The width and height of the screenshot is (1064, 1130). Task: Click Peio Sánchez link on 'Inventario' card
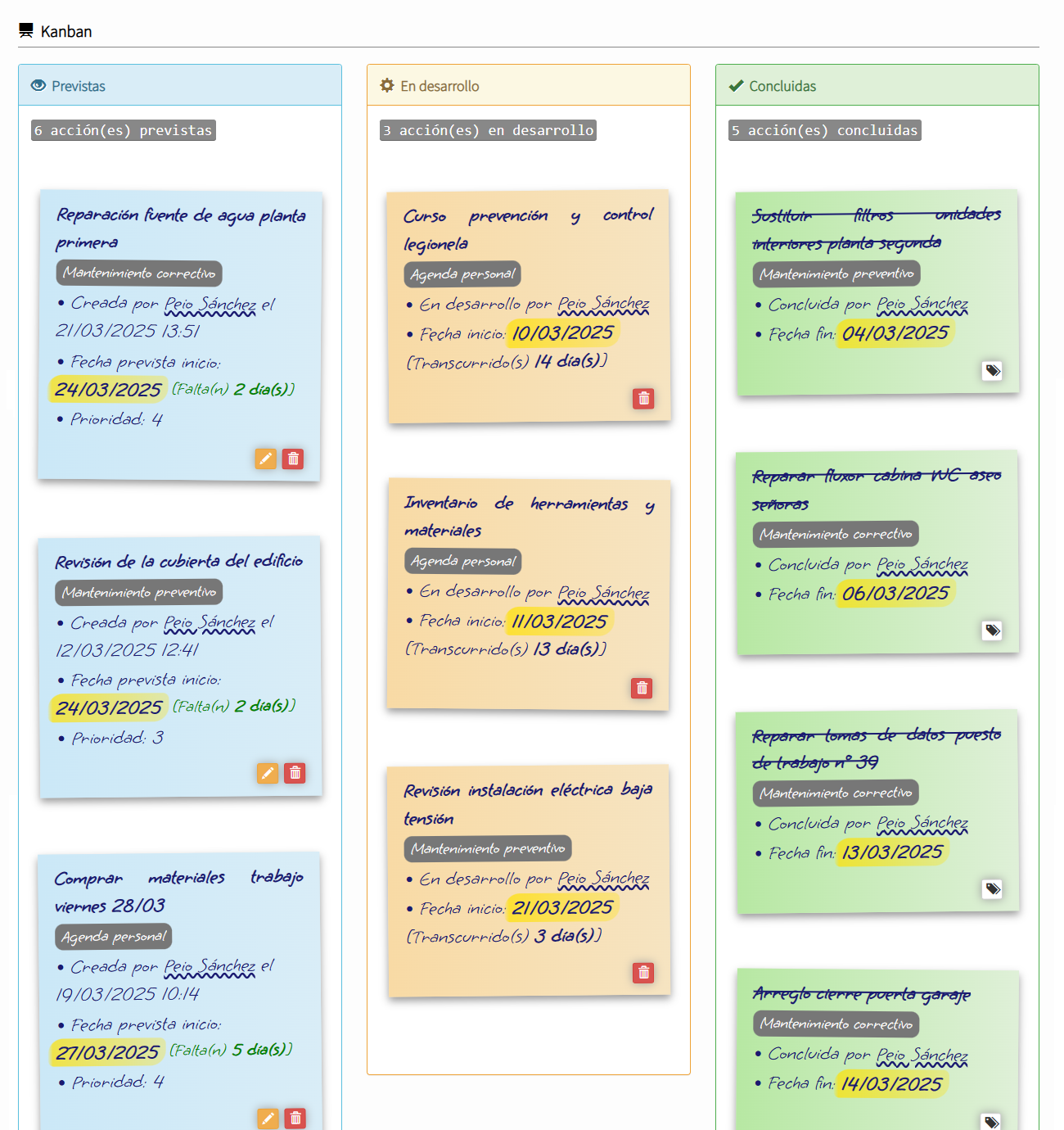pos(603,592)
